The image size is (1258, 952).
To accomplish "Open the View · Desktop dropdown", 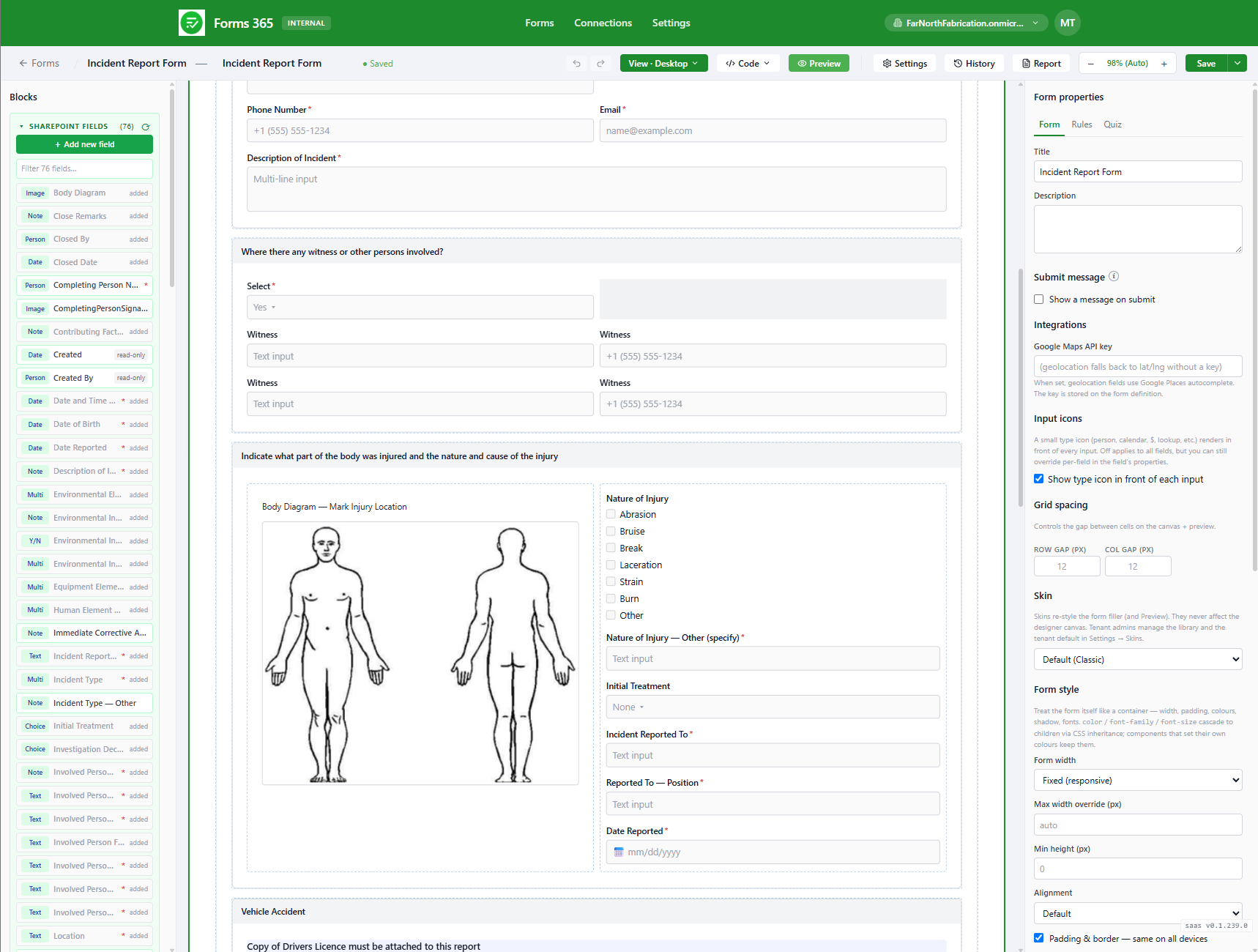I will click(663, 64).
